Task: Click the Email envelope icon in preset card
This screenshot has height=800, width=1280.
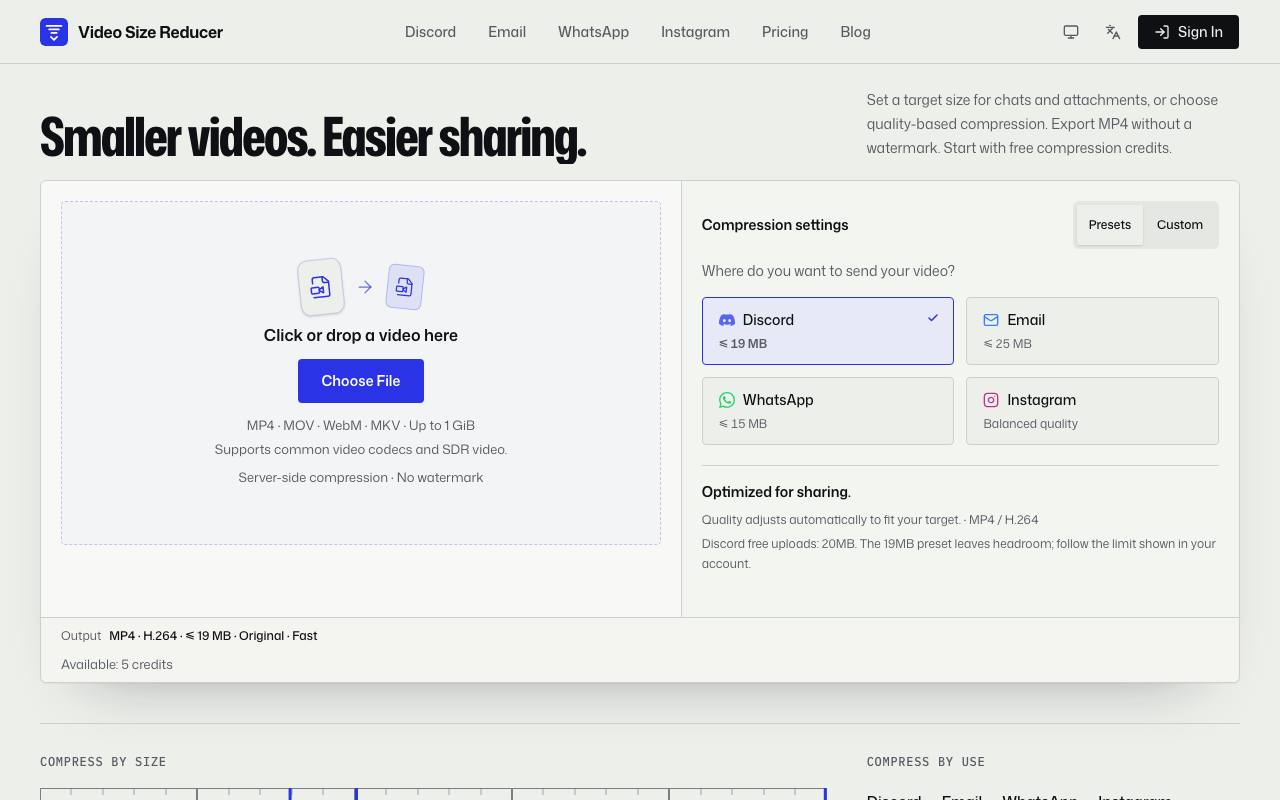Action: point(991,320)
